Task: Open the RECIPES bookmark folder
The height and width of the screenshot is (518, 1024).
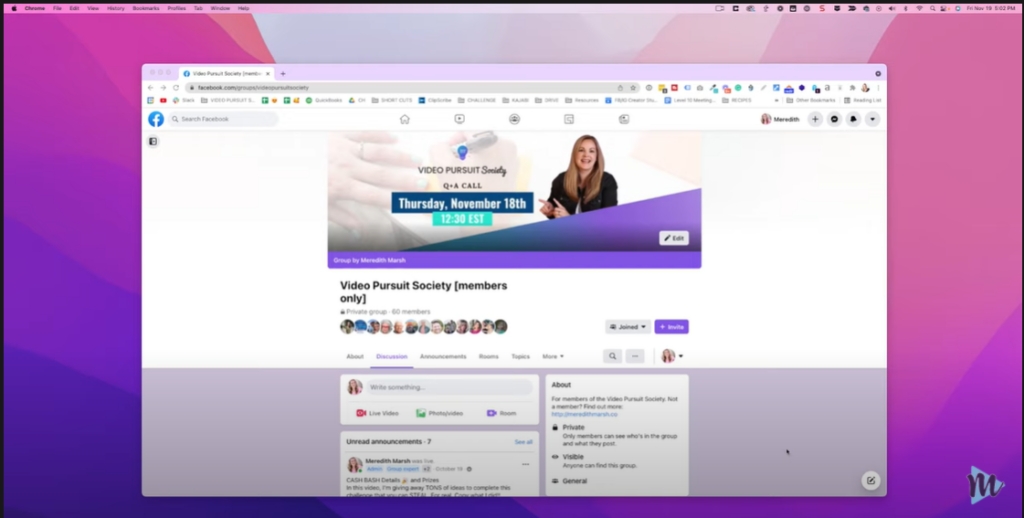Action: click(x=737, y=101)
